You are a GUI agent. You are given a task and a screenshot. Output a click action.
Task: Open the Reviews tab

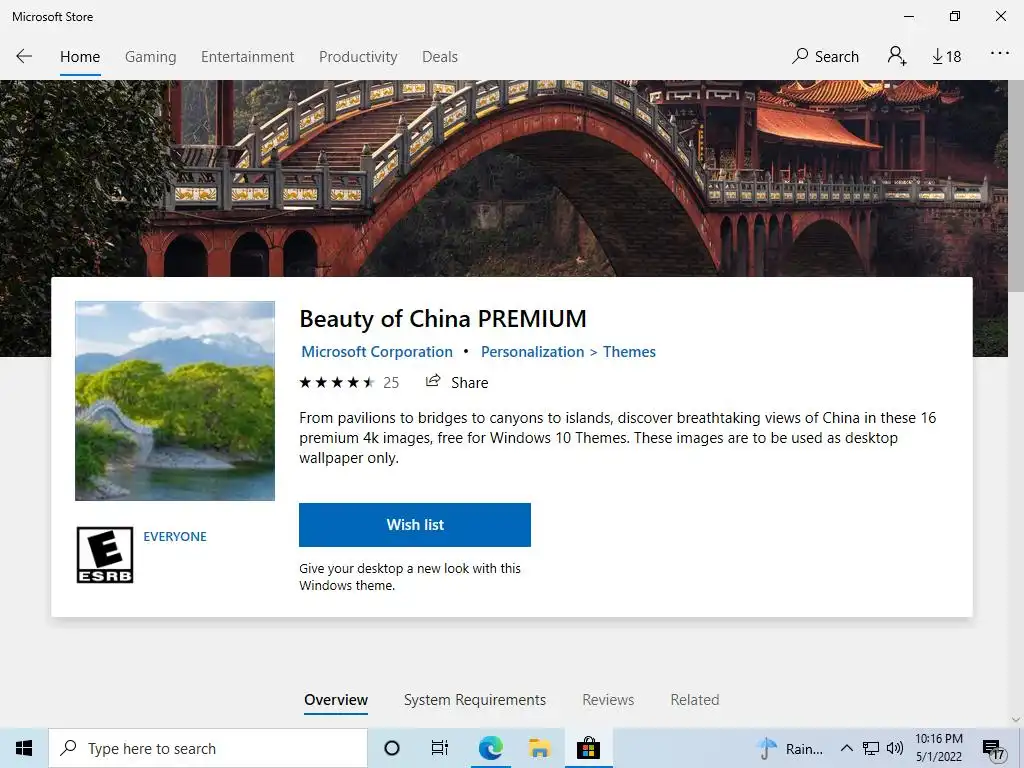point(608,700)
